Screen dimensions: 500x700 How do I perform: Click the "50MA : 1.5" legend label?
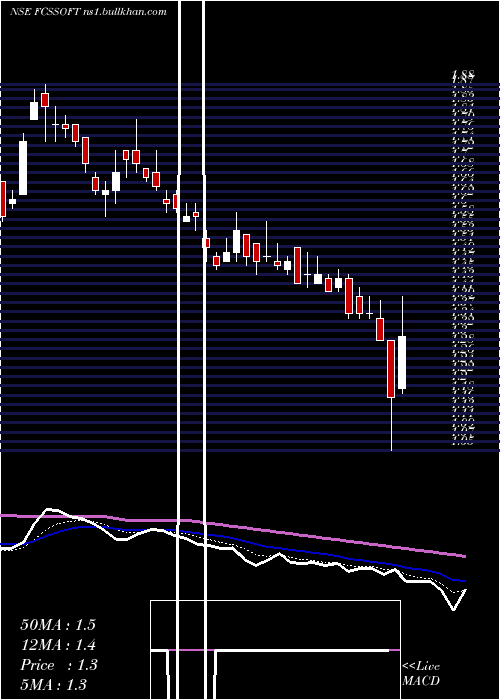pos(58,625)
